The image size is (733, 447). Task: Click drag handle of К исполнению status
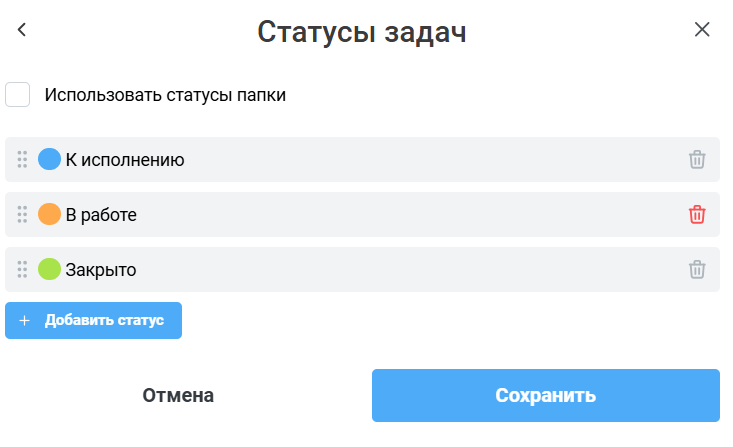click(22, 159)
